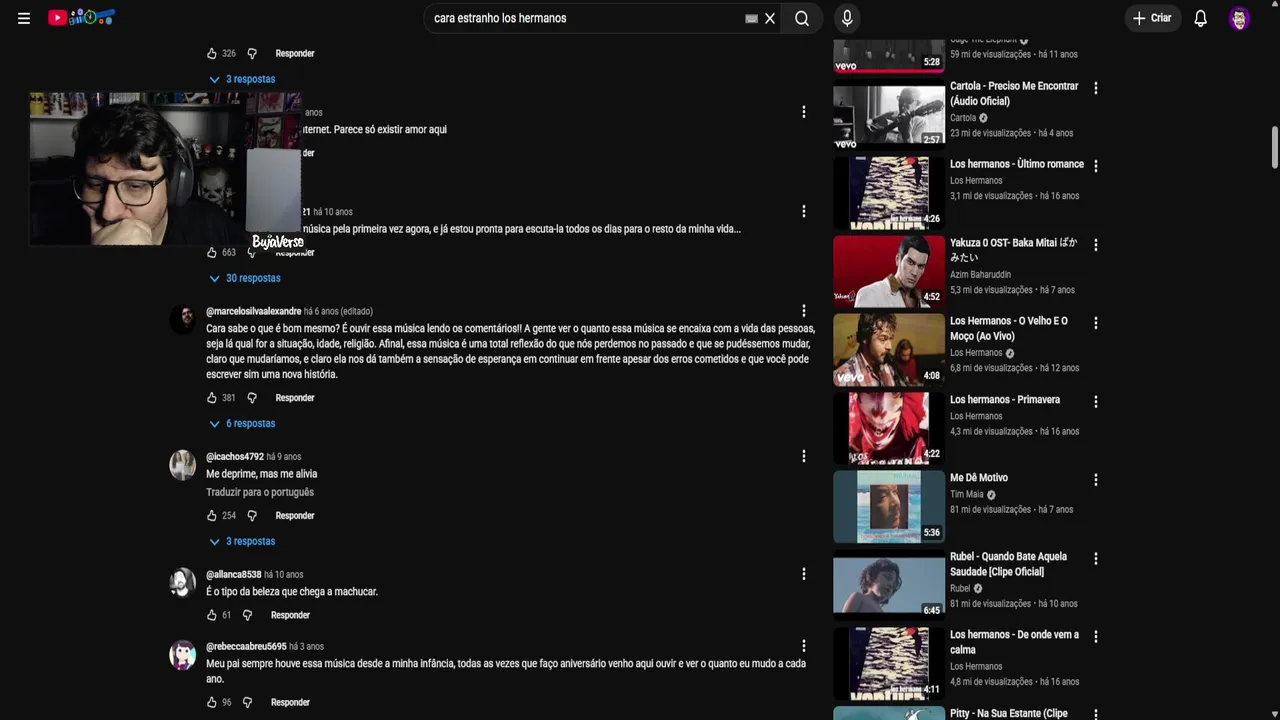Open options menu for the 'há 10 anos' música comment

click(x=803, y=211)
